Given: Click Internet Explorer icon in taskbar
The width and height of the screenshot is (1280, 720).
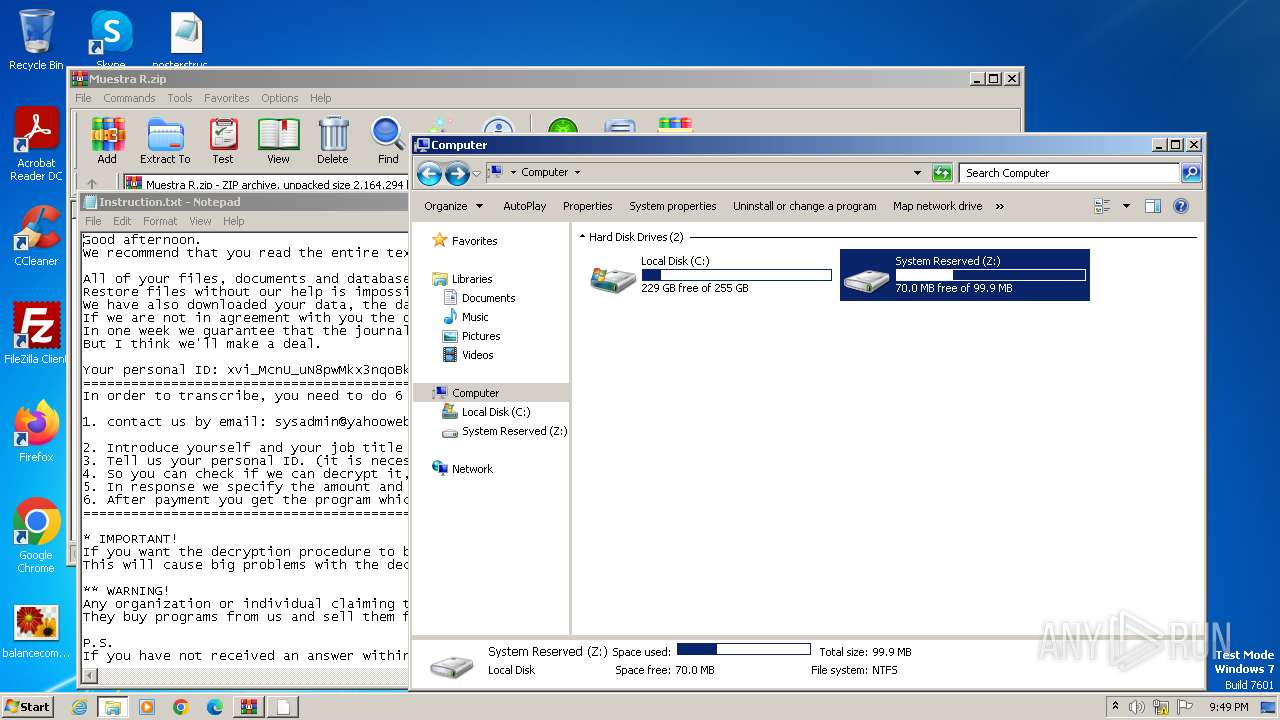Looking at the screenshot, I should [x=80, y=707].
